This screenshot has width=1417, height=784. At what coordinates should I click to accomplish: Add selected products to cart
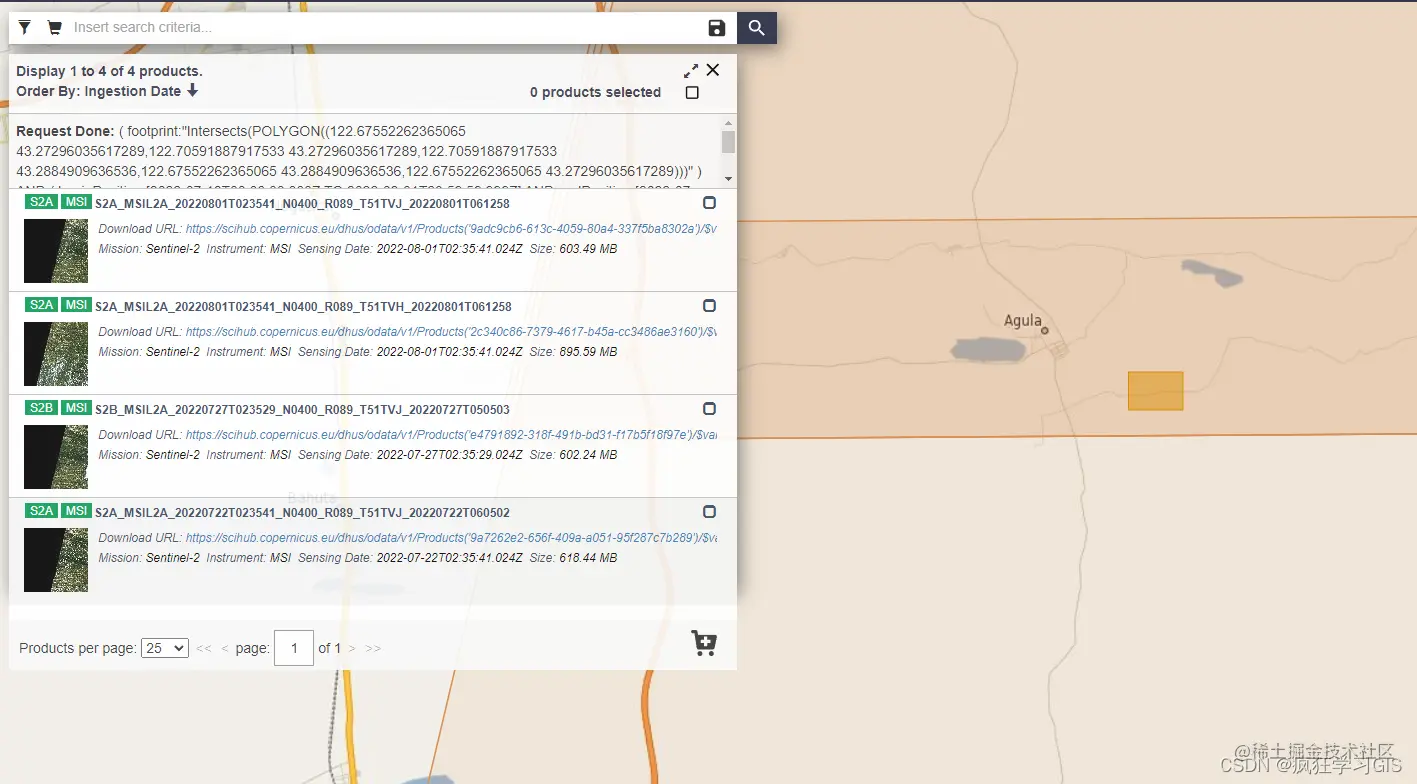(x=704, y=643)
